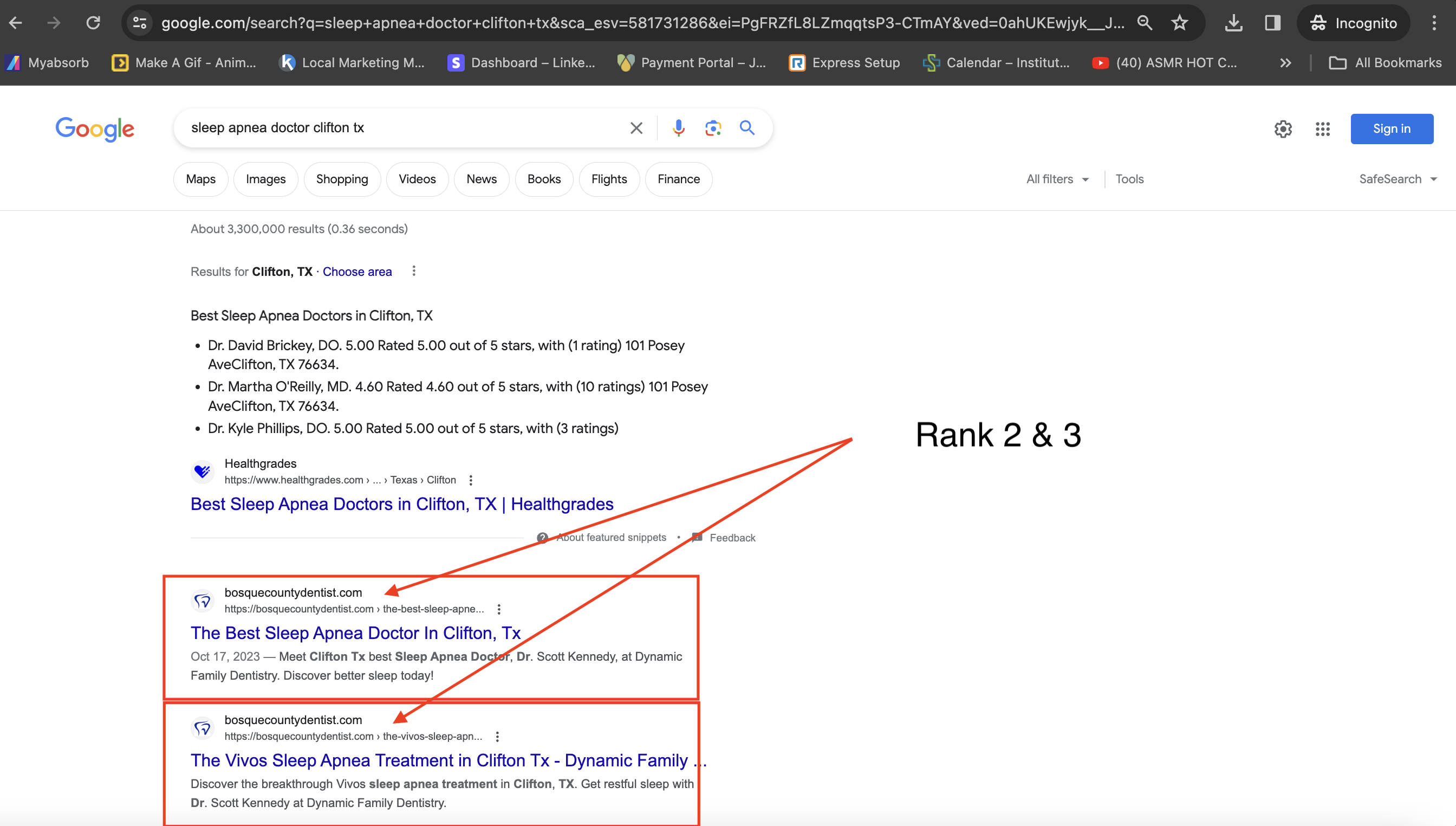
Task: Start voice search with microphone icon
Action: click(678, 128)
